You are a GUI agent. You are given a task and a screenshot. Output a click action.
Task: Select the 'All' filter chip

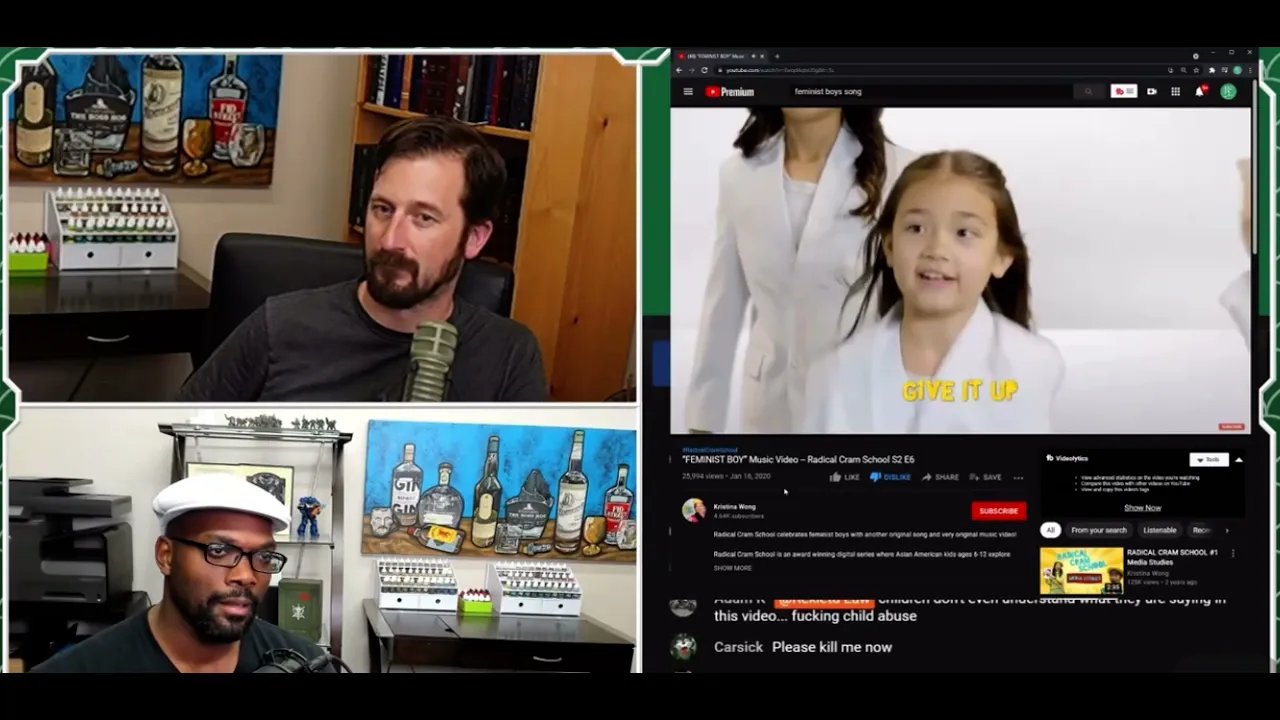point(1050,530)
